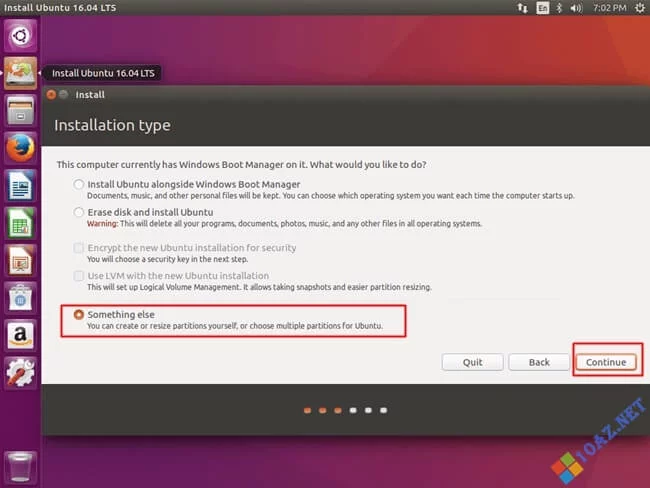Open the network indicator in the top panel
Image resolution: width=650 pixels, height=488 pixels.
point(522,8)
